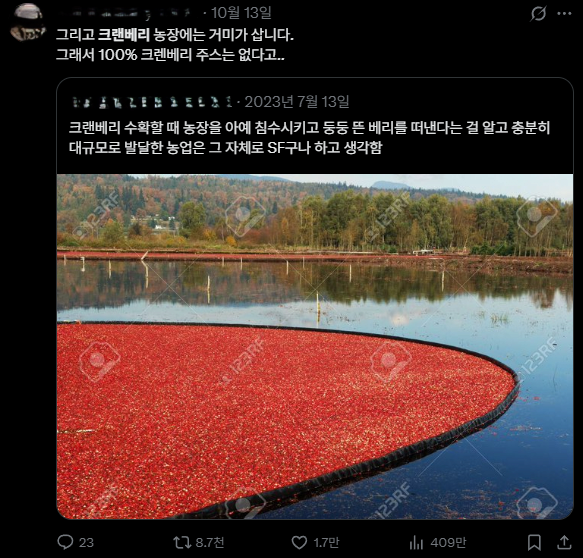
Task: Click the 1.7만 likes count
Action: (x=326, y=543)
